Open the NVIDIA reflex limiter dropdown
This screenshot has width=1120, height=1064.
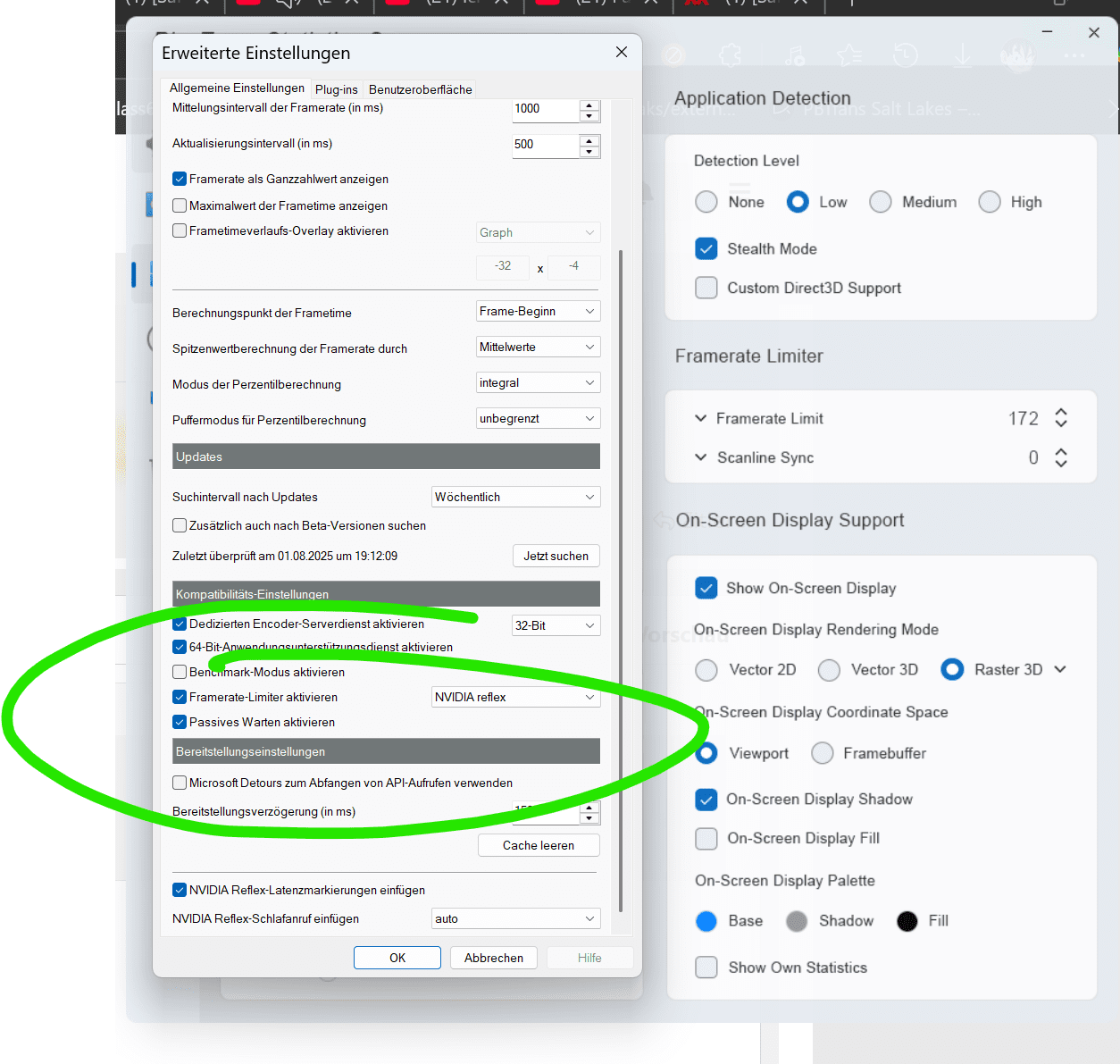[x=515, y=697]
